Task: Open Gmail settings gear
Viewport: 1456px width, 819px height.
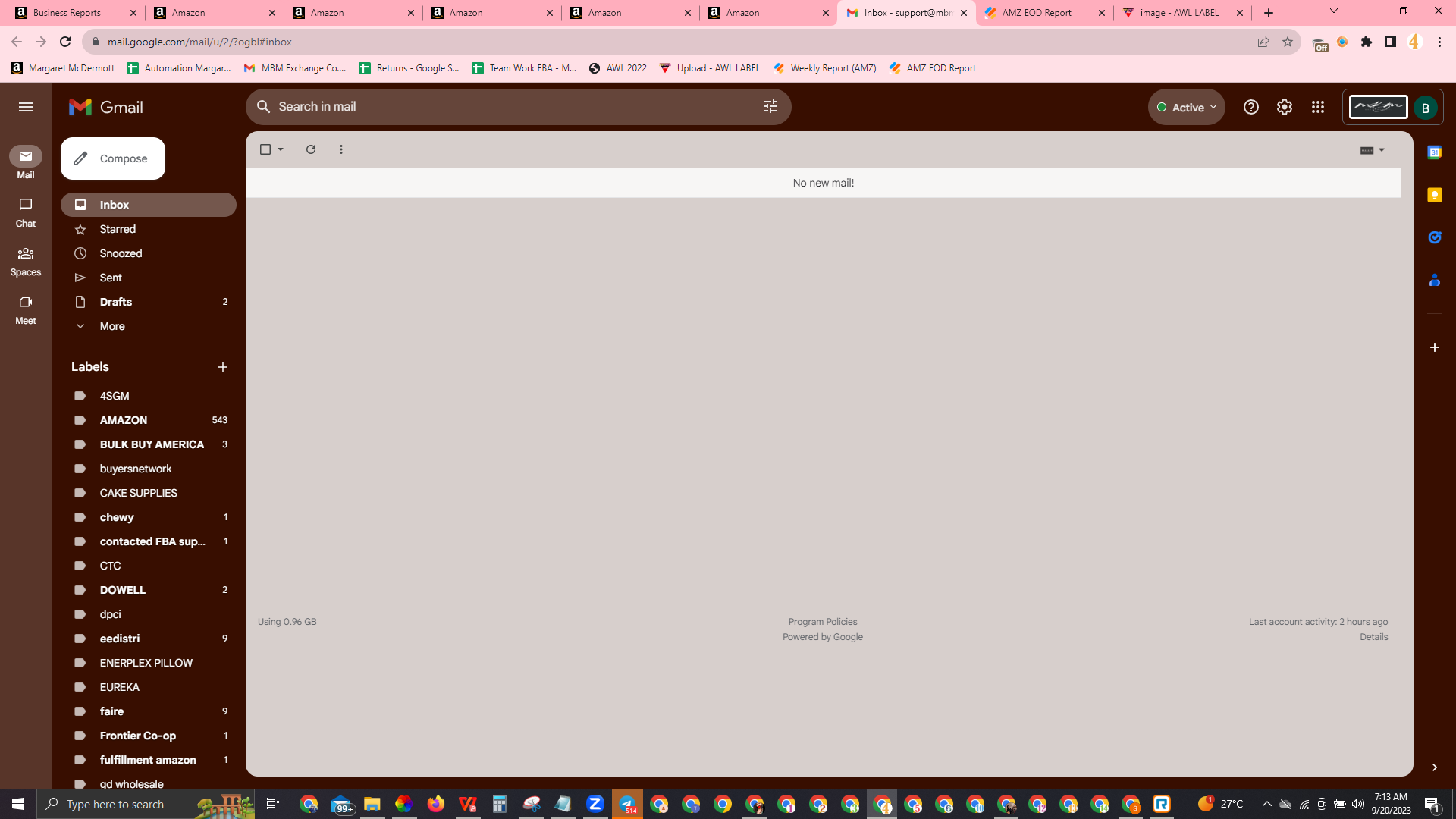Action: [x=1285, y=107]
